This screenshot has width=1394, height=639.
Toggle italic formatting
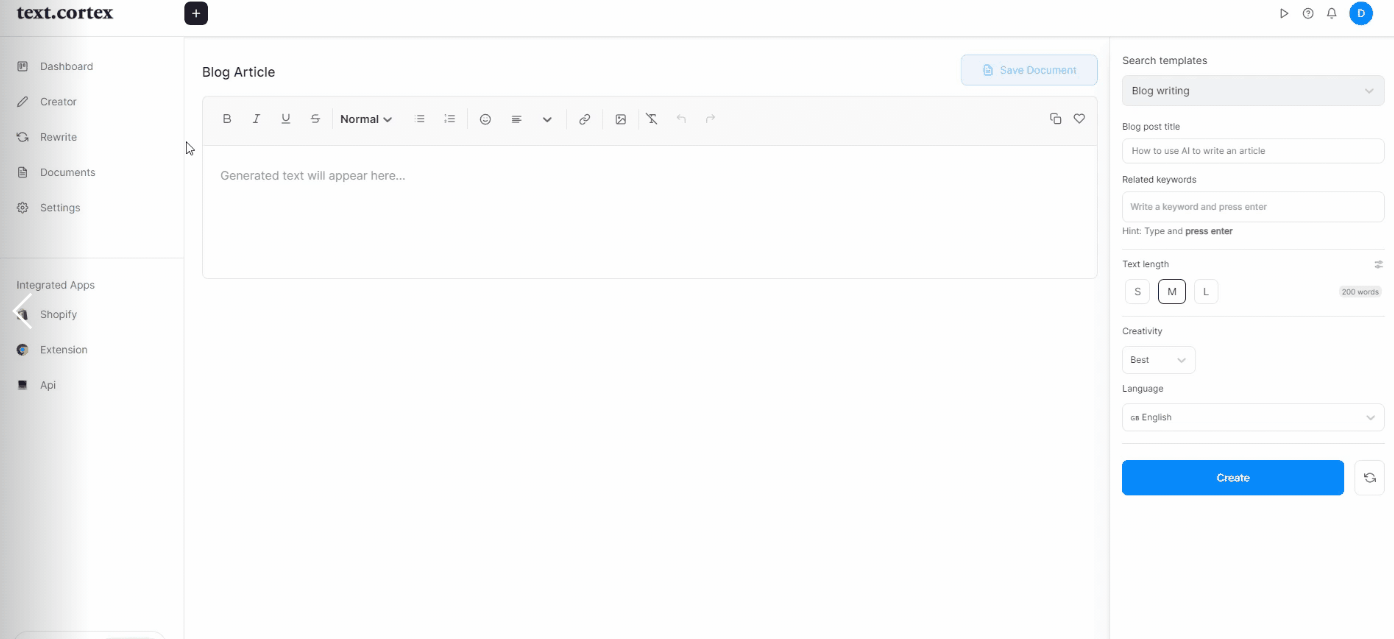(x=256, y=119)
